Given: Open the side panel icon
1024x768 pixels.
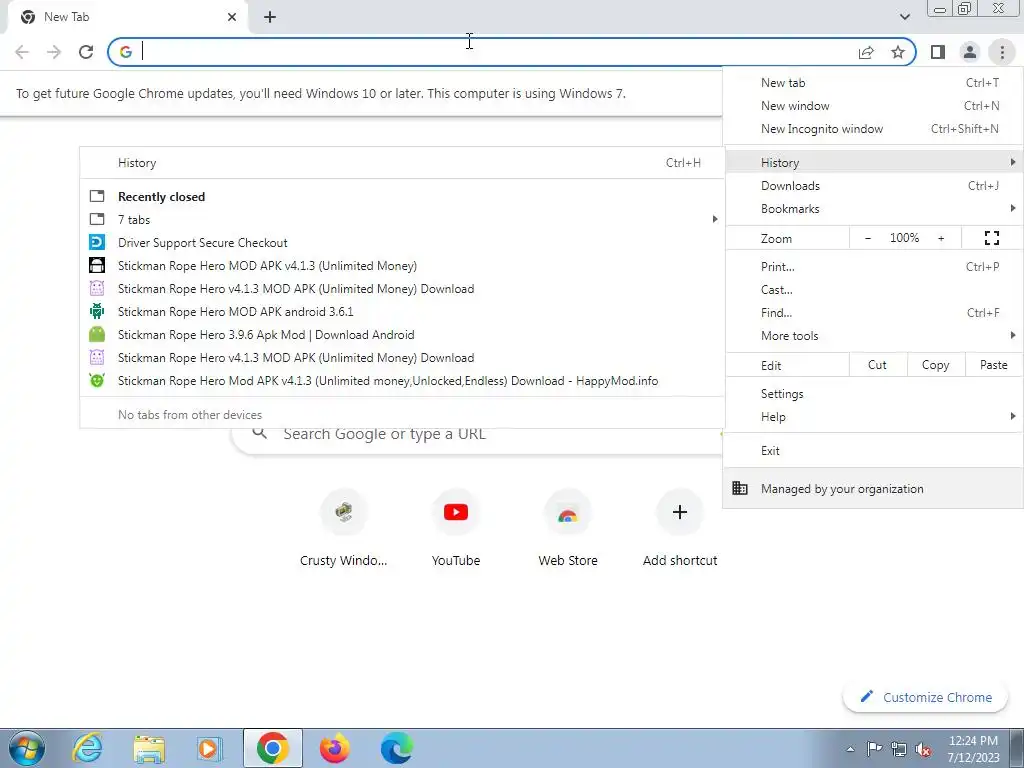Looking at the screenshot, I should point(938,52).
